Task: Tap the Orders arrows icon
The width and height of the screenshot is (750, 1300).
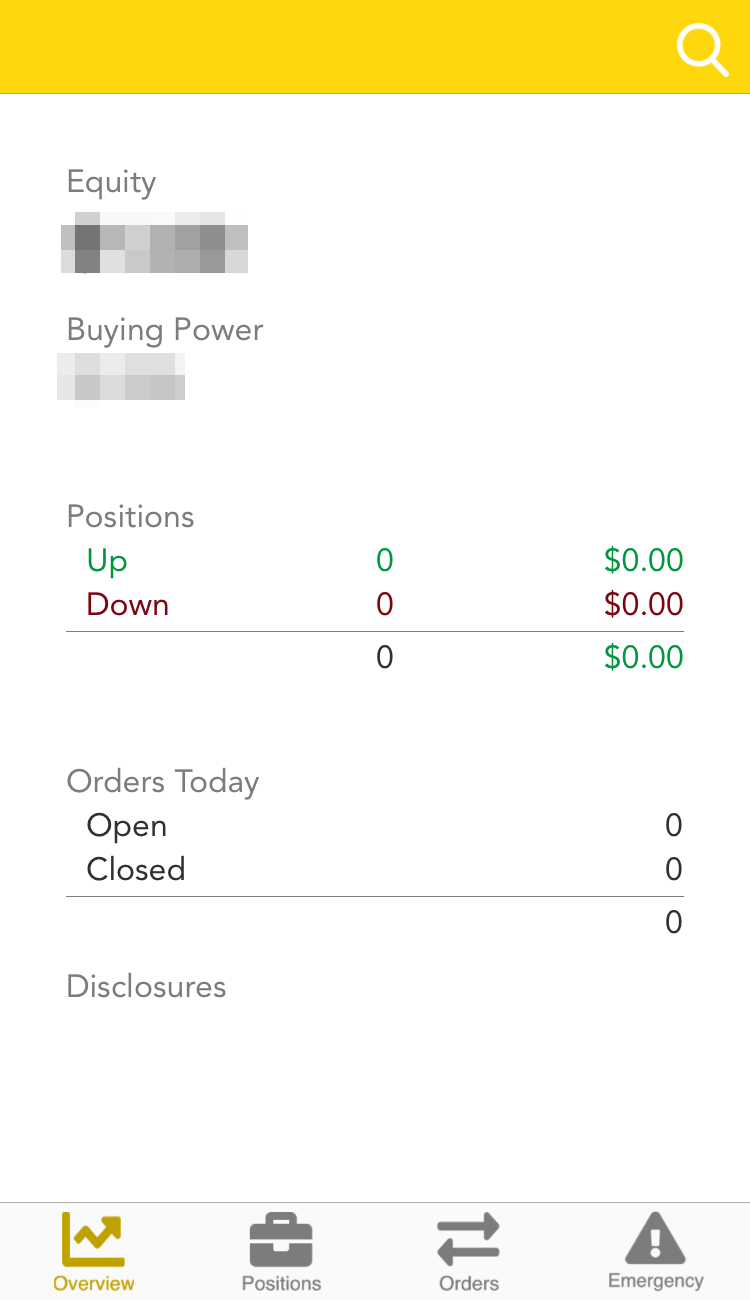Action: click(x=468, y=1240)
